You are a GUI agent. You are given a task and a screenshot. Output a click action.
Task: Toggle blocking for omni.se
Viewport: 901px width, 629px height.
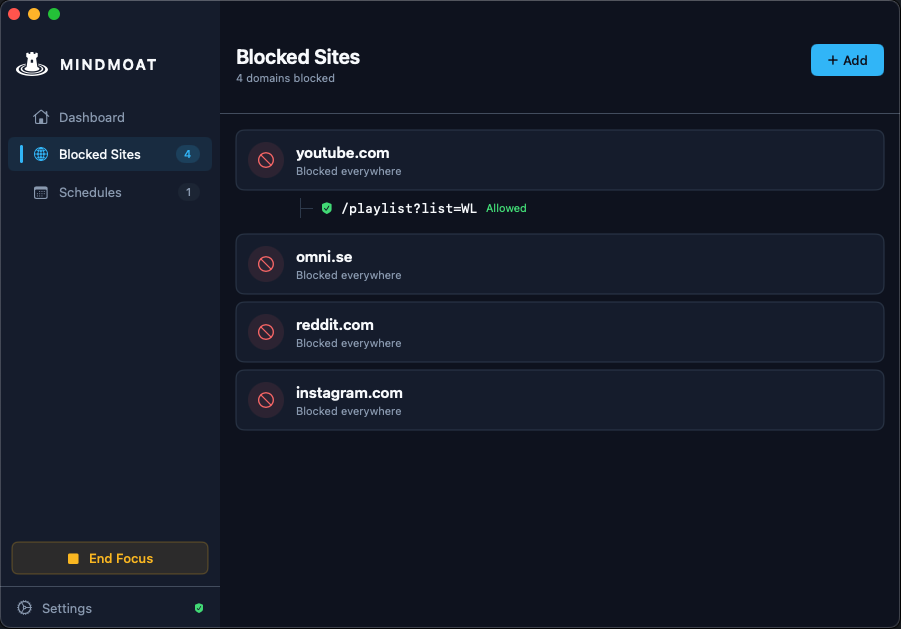265,264
